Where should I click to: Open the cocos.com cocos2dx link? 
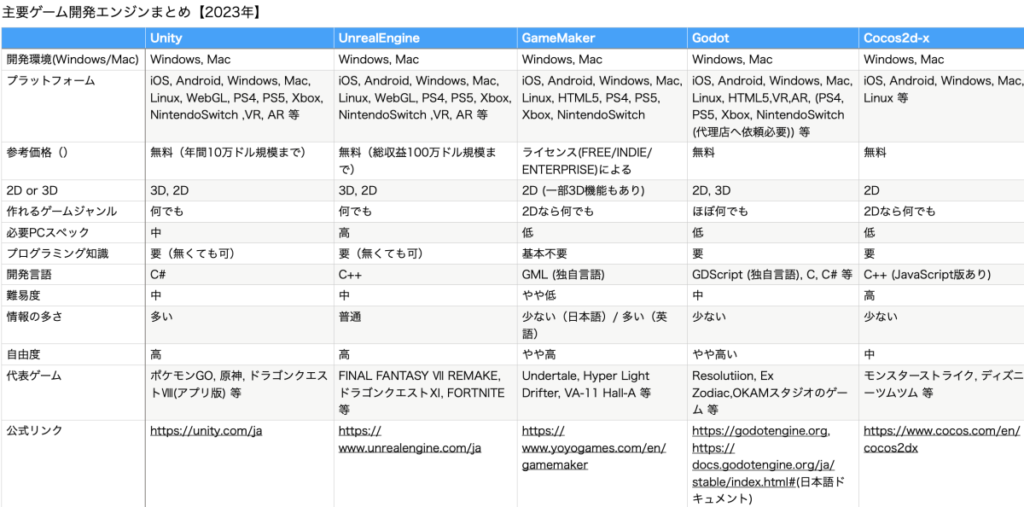click(x=941, y=440)
